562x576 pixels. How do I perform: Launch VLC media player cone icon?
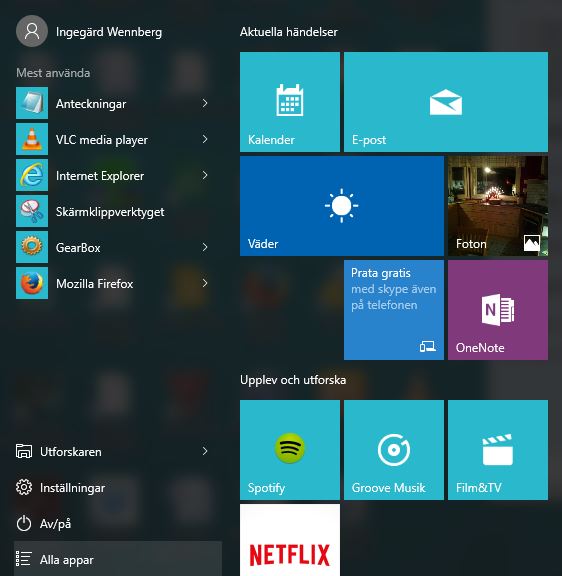click(x=32, y=139)
